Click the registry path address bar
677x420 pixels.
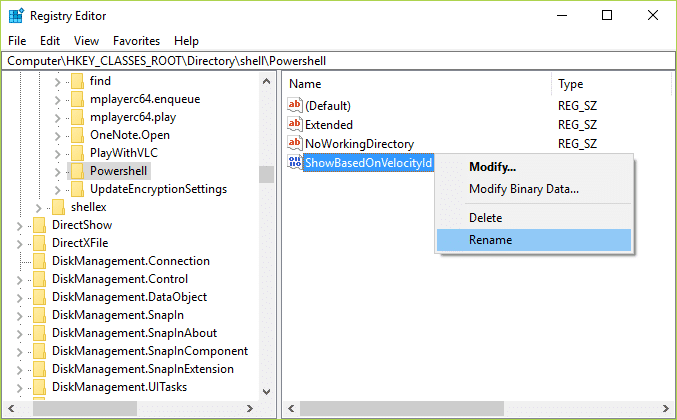point(338,61)
